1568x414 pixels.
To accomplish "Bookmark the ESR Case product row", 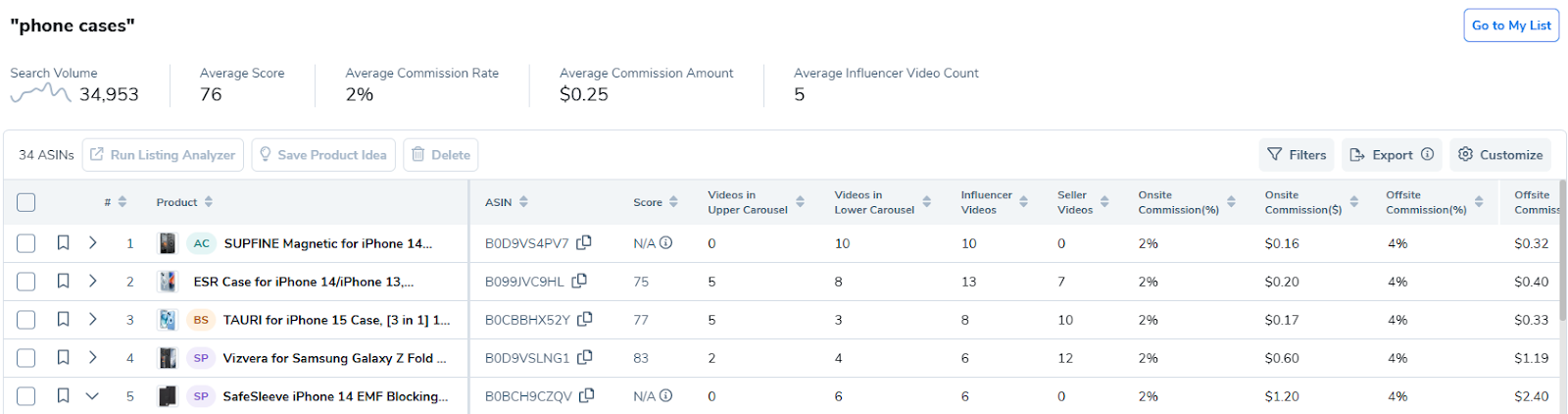I will coord(63,281).
